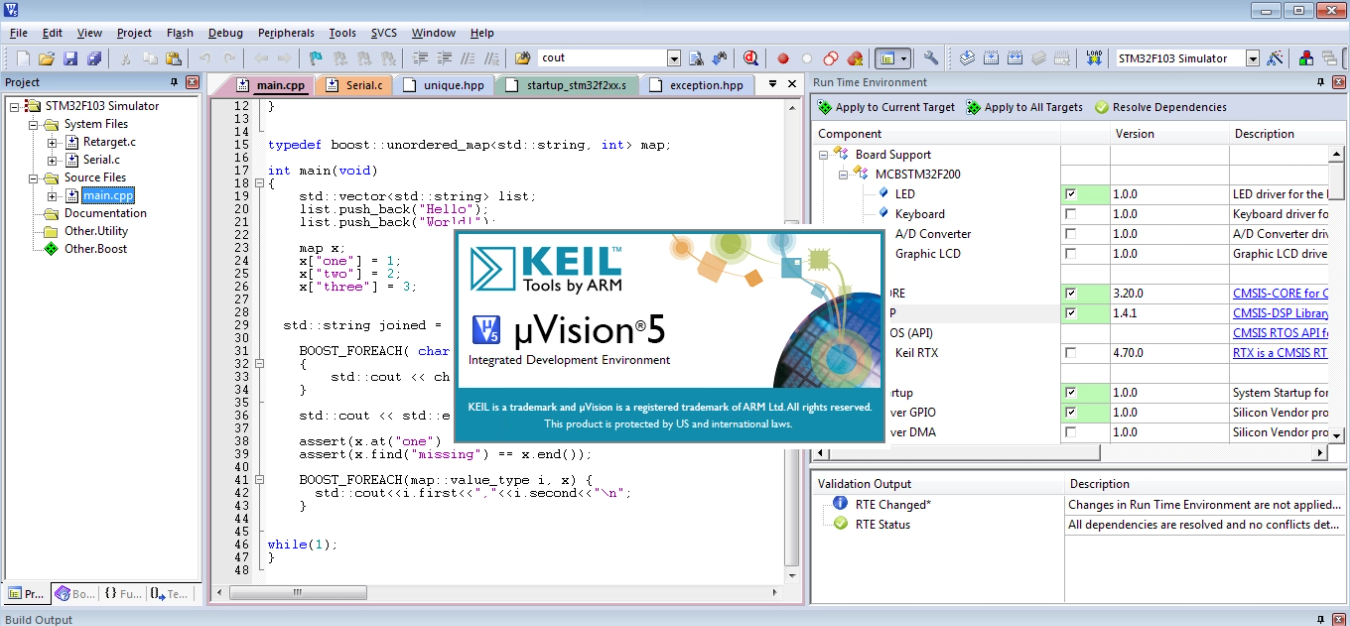
Task: Open Find in Files icon
Action: click(522, 58)
